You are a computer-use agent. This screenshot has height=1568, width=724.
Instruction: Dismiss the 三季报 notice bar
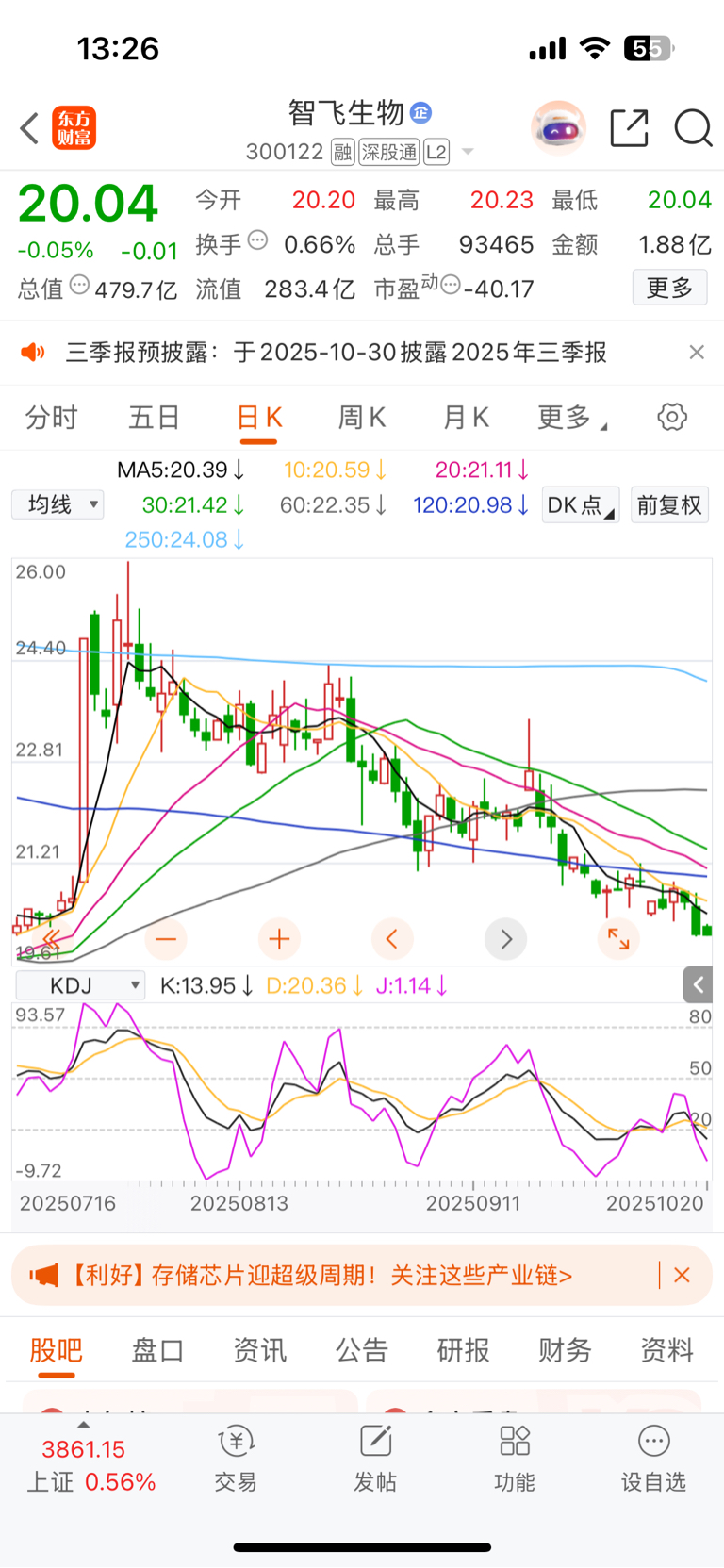point(697,352)
